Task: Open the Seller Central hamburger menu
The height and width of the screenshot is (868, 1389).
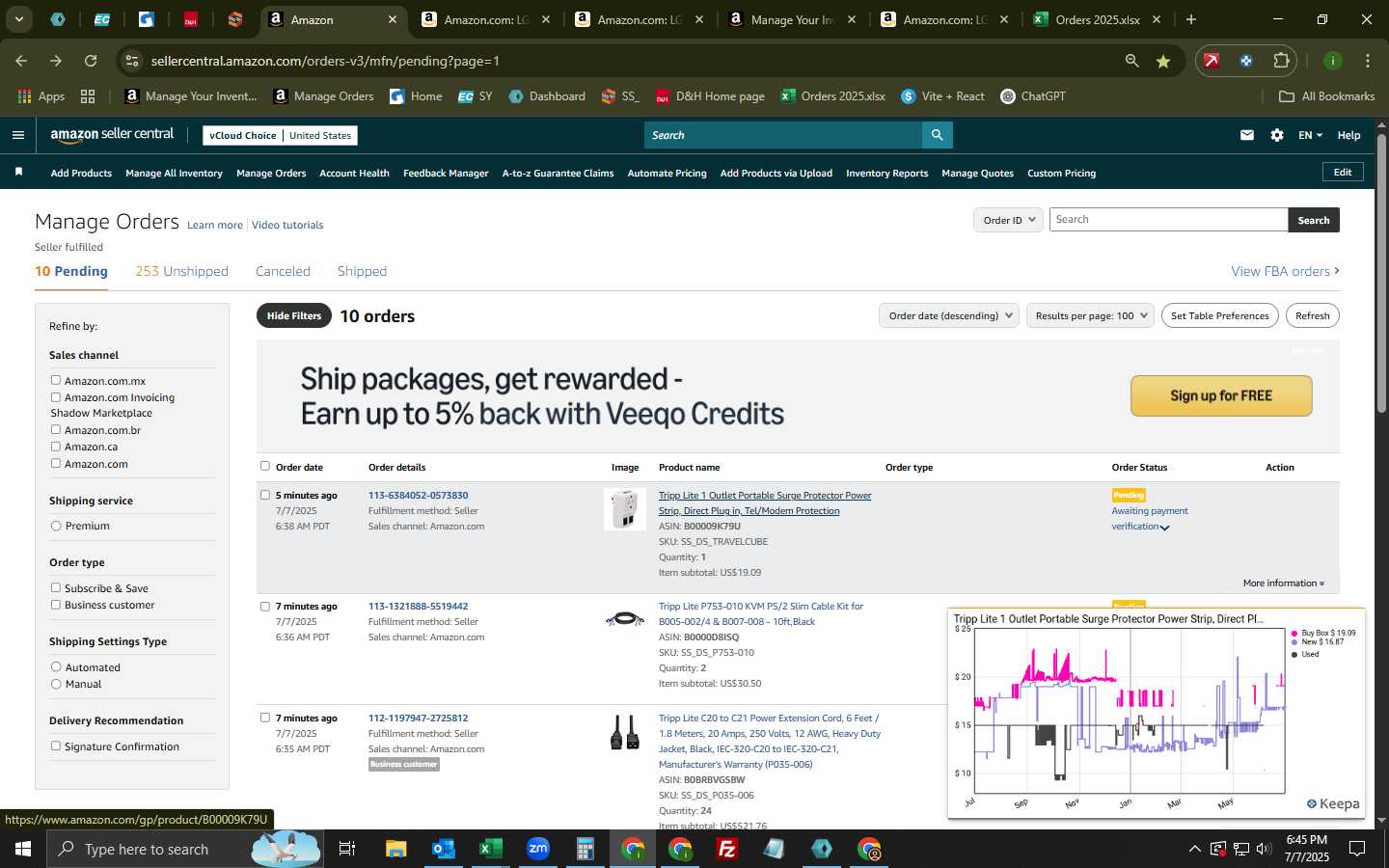Action: coord(17,135)
